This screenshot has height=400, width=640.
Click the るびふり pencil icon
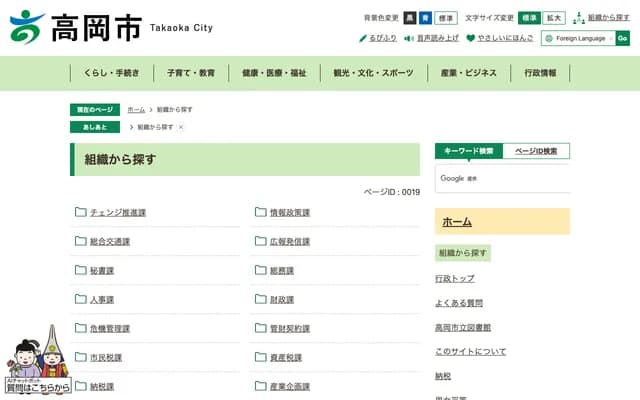[362, 38]
